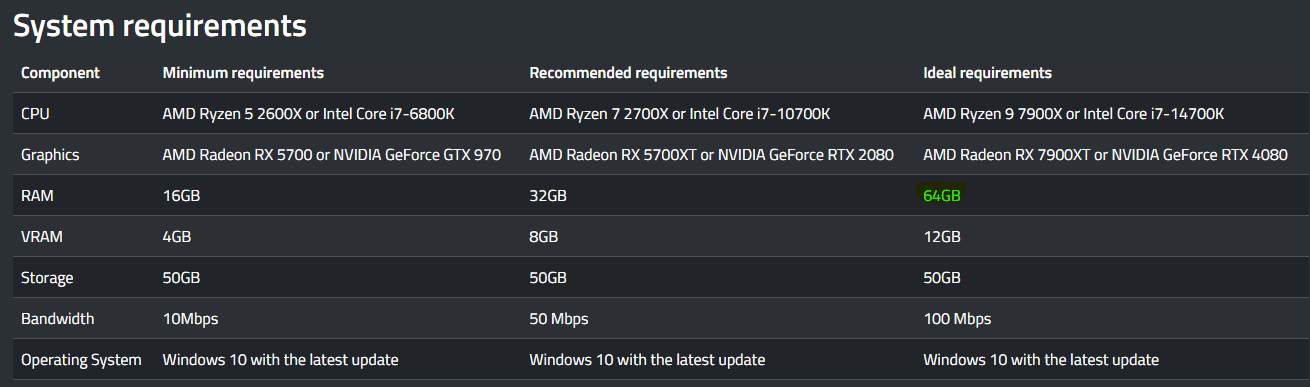Click the AMD Ryzen 9 7900X cell
The height and width of the screenshot is (387, 1310).
[1074, 114]
